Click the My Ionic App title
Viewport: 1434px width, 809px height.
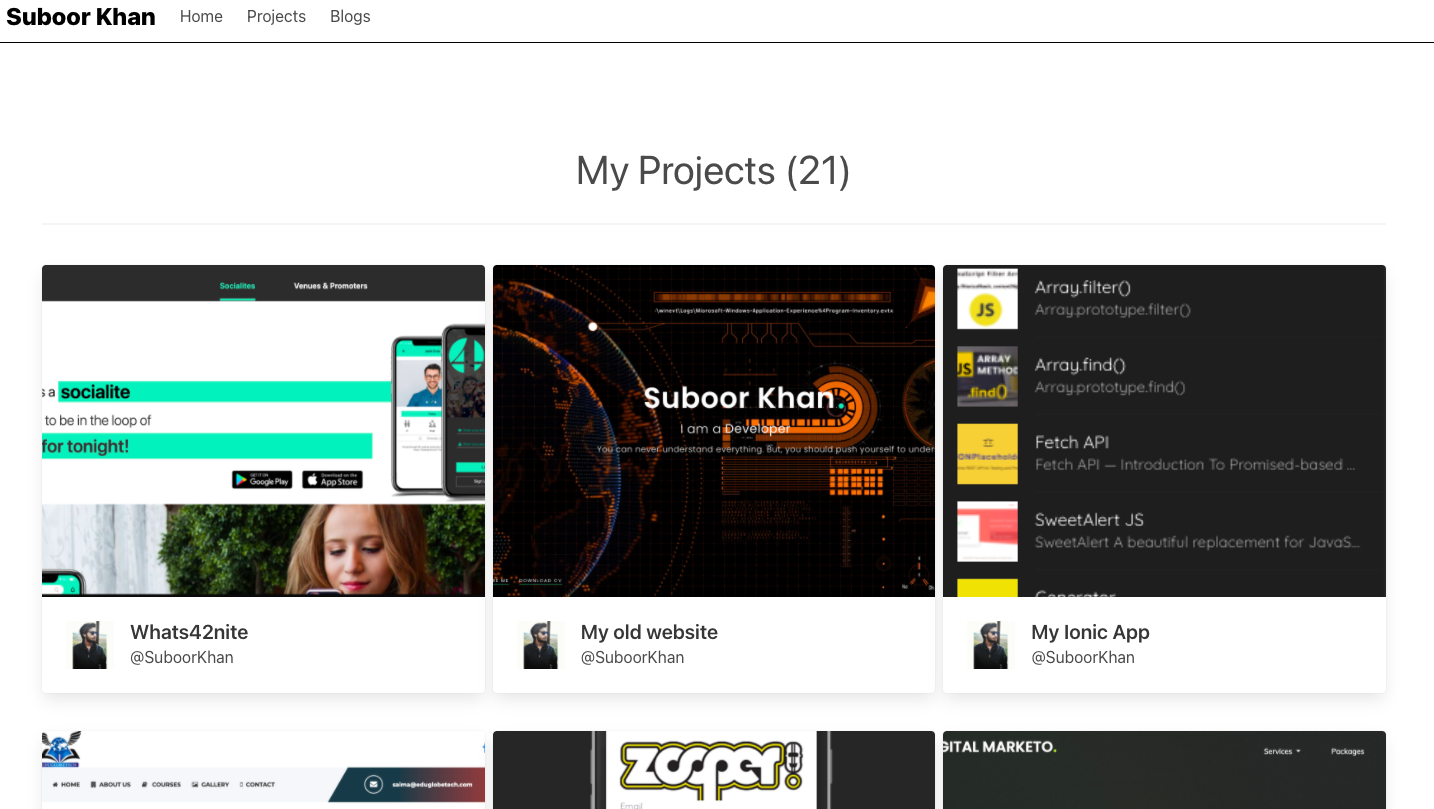[1090, 632]
